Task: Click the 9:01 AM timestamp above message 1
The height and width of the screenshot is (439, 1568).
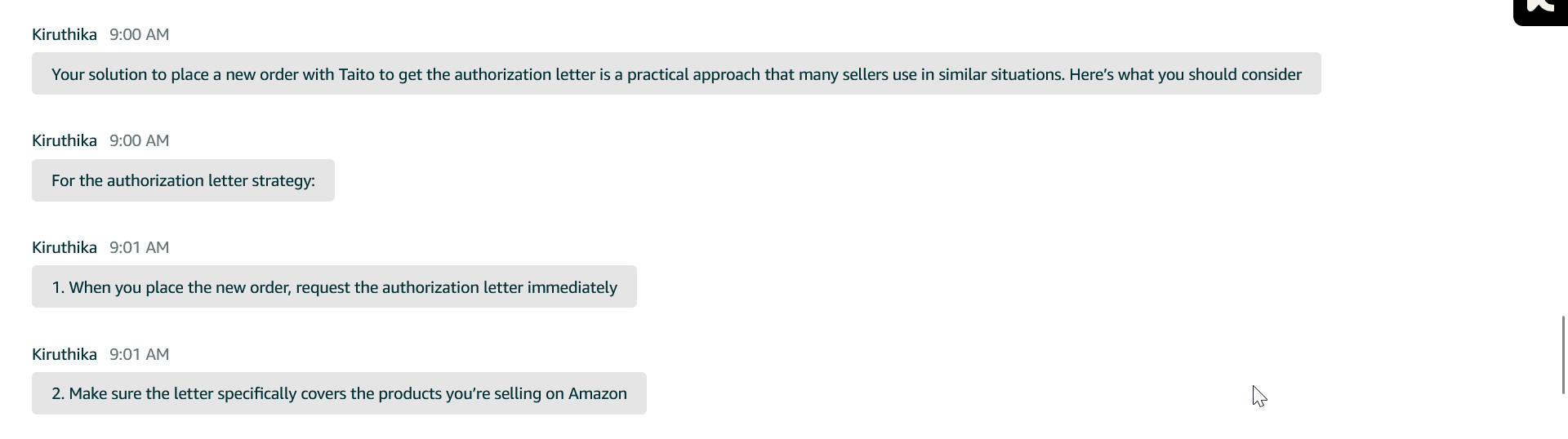Action: 140,247
